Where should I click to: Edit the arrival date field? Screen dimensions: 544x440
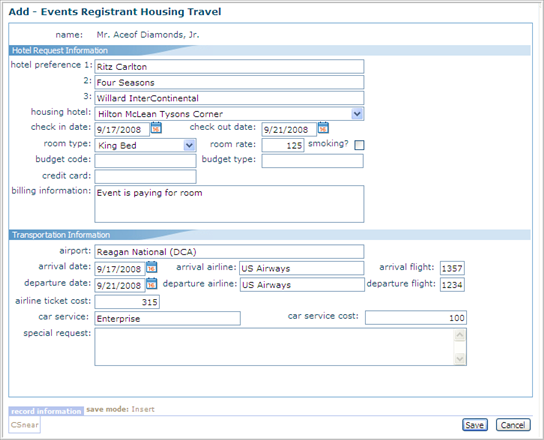point(120,269)
